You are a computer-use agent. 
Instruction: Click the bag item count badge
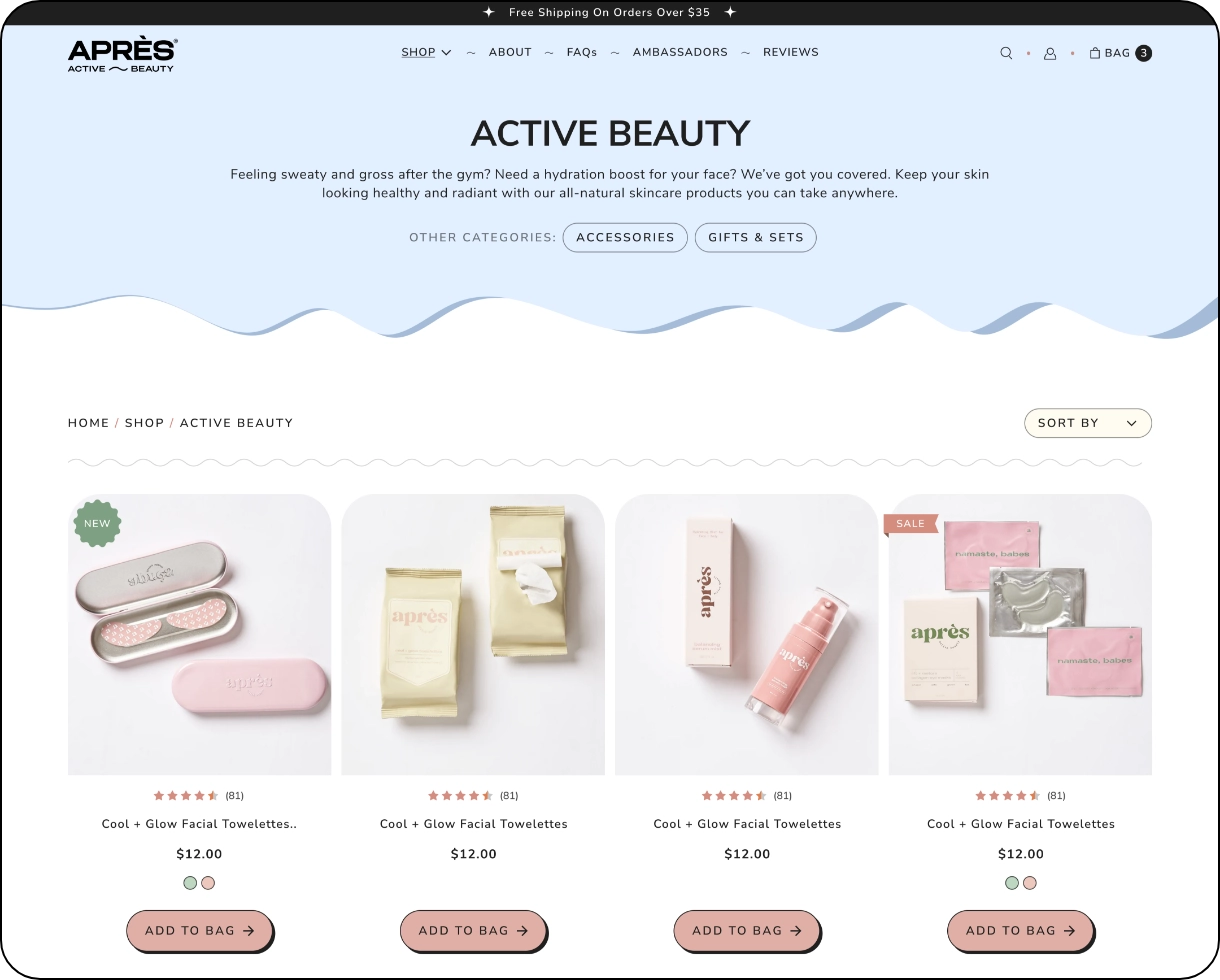click(x=1143, y=53)
